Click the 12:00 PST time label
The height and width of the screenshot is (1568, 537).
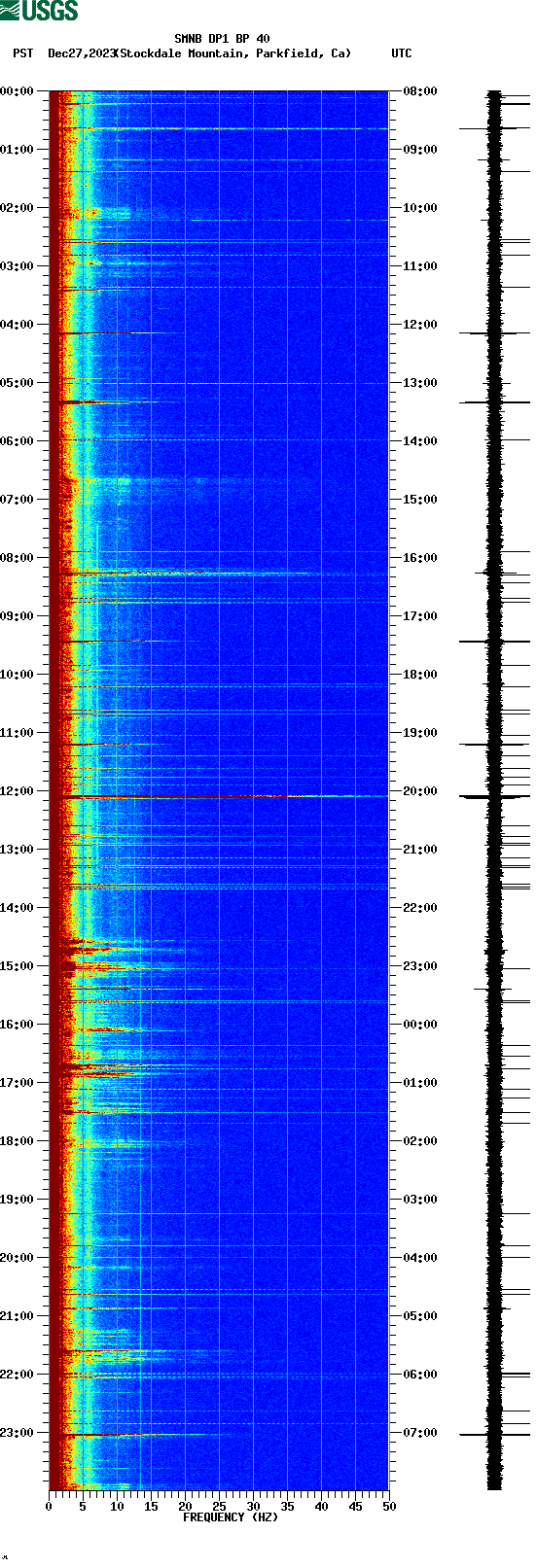18,791
